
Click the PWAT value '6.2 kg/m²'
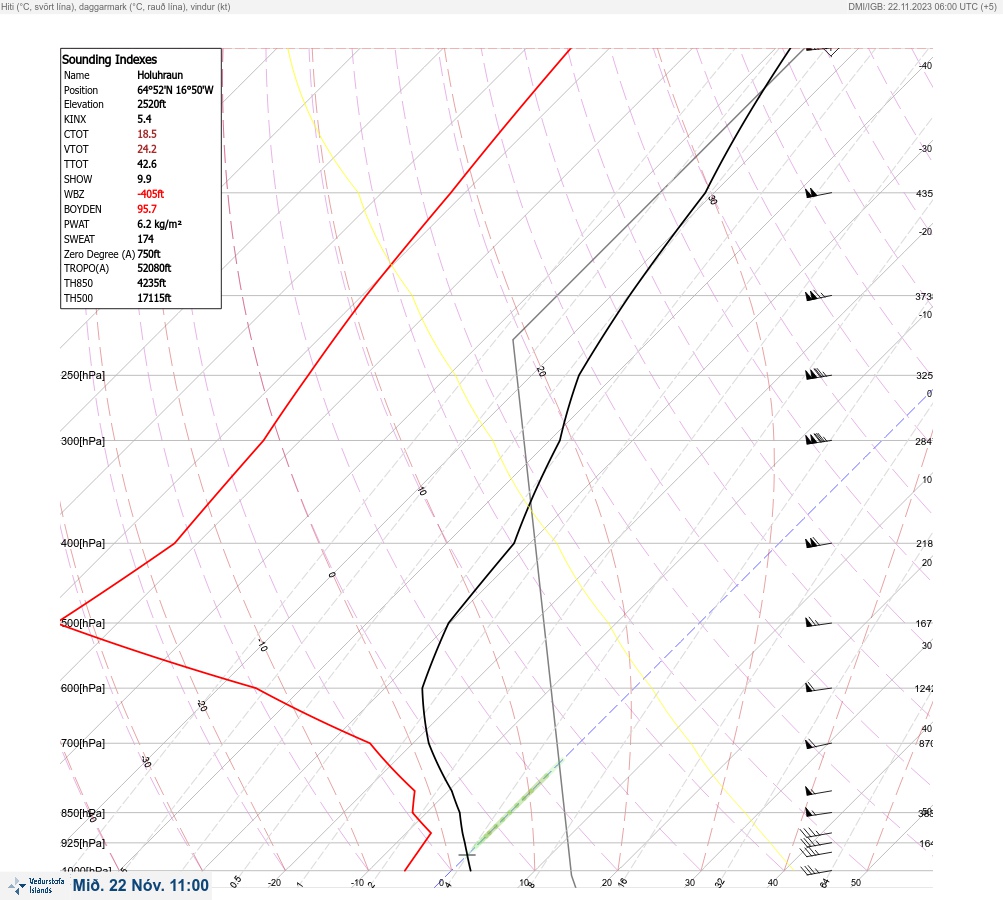[x=159, y=224]
